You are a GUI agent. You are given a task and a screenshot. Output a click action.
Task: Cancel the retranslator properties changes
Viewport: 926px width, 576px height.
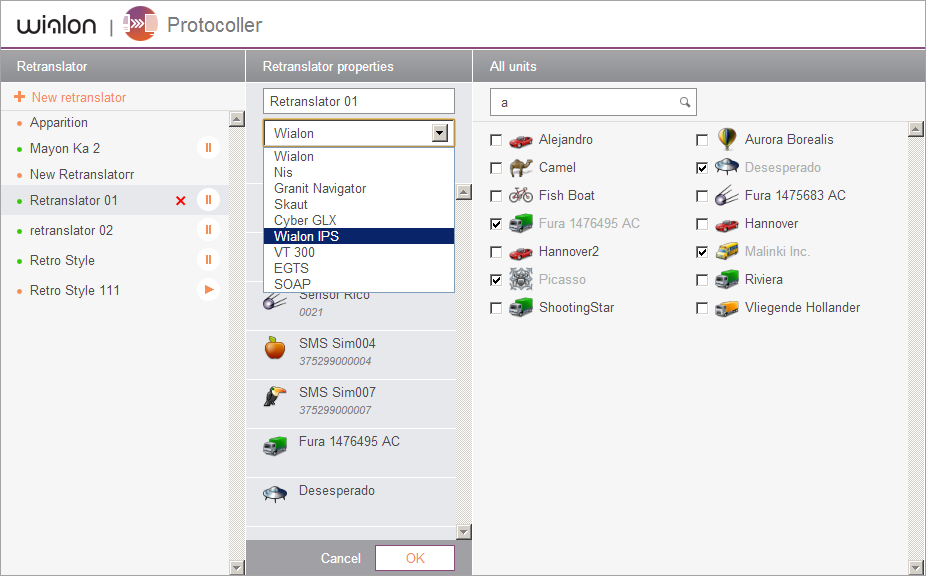[x=341, y=558]
